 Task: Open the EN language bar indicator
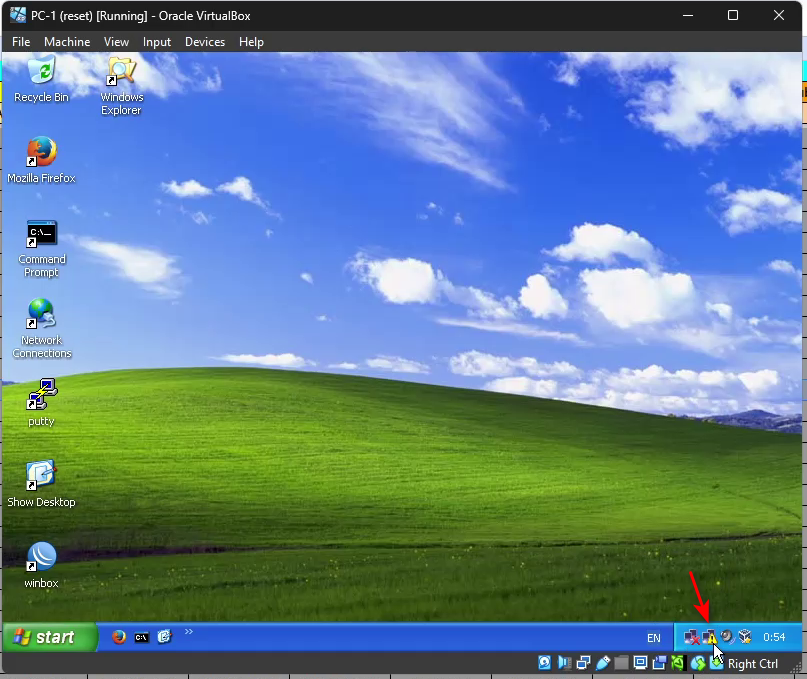(653, 637)
